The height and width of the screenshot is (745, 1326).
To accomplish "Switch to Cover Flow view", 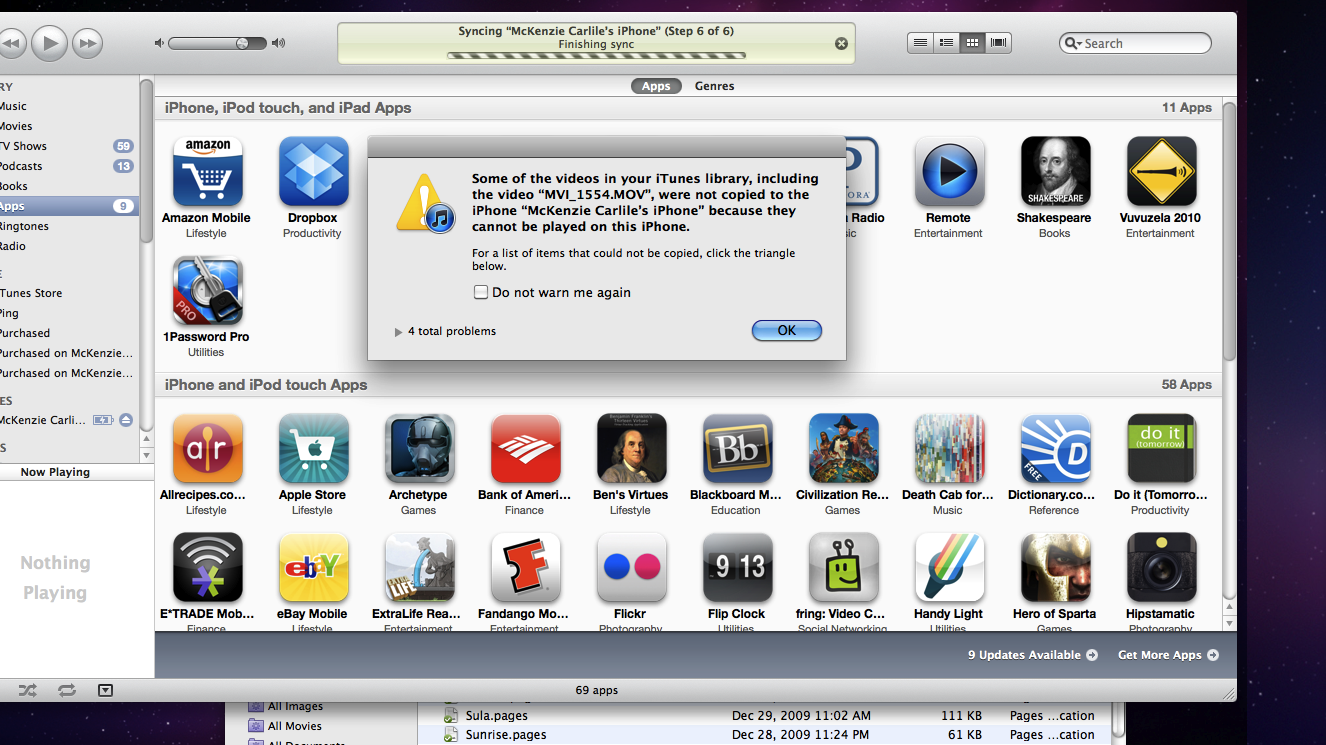I will (x=998, y=43).
